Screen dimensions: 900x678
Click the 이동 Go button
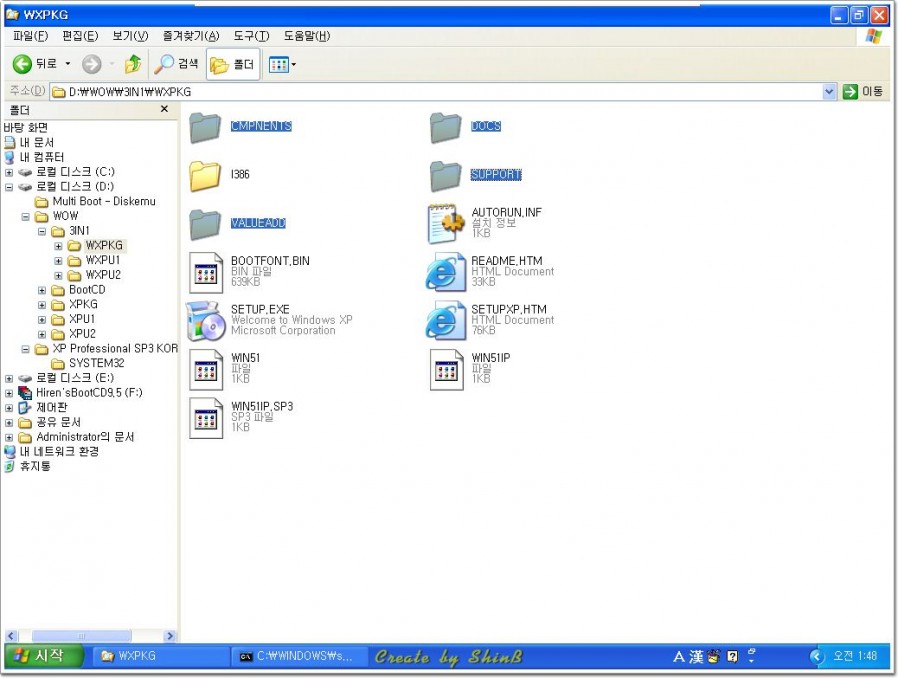coord(863,91)
